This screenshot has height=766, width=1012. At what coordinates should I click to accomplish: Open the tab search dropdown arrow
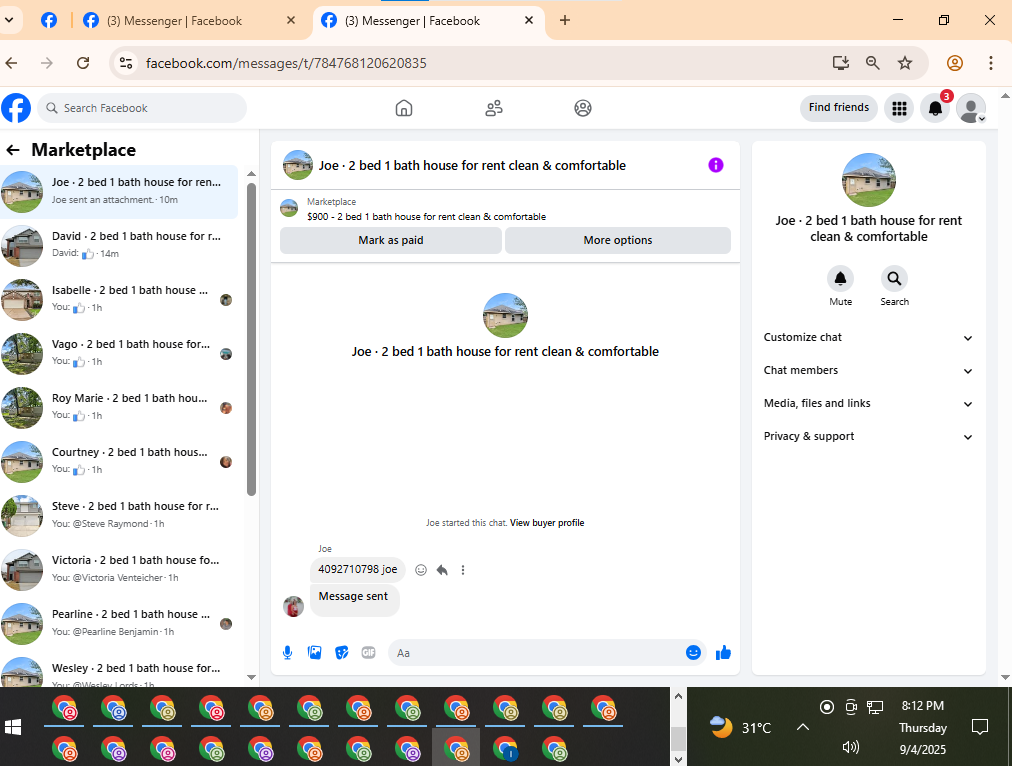click(x=9, y=21)
